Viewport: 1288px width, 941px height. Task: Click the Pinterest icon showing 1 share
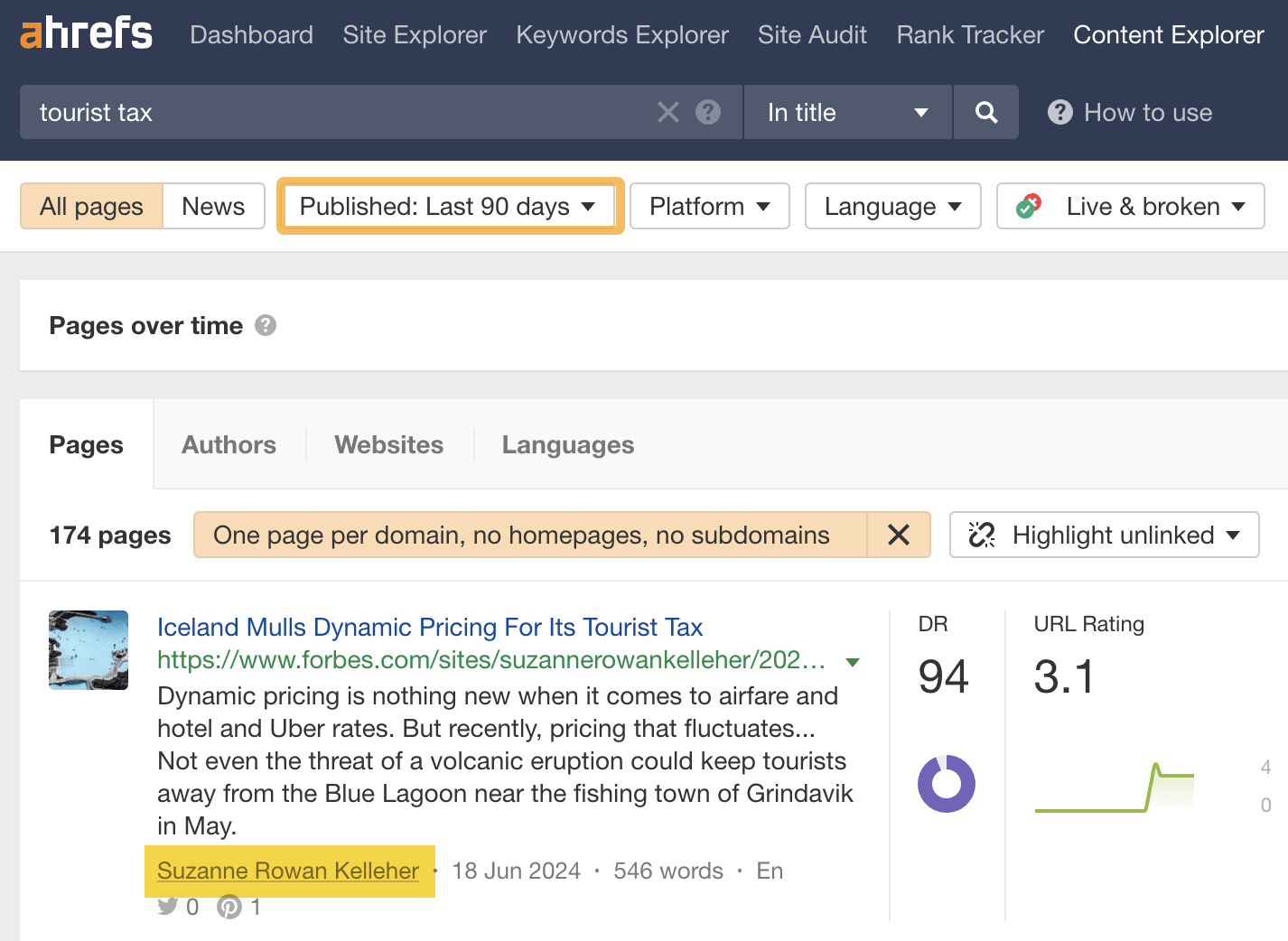click(x=229, y=906)
